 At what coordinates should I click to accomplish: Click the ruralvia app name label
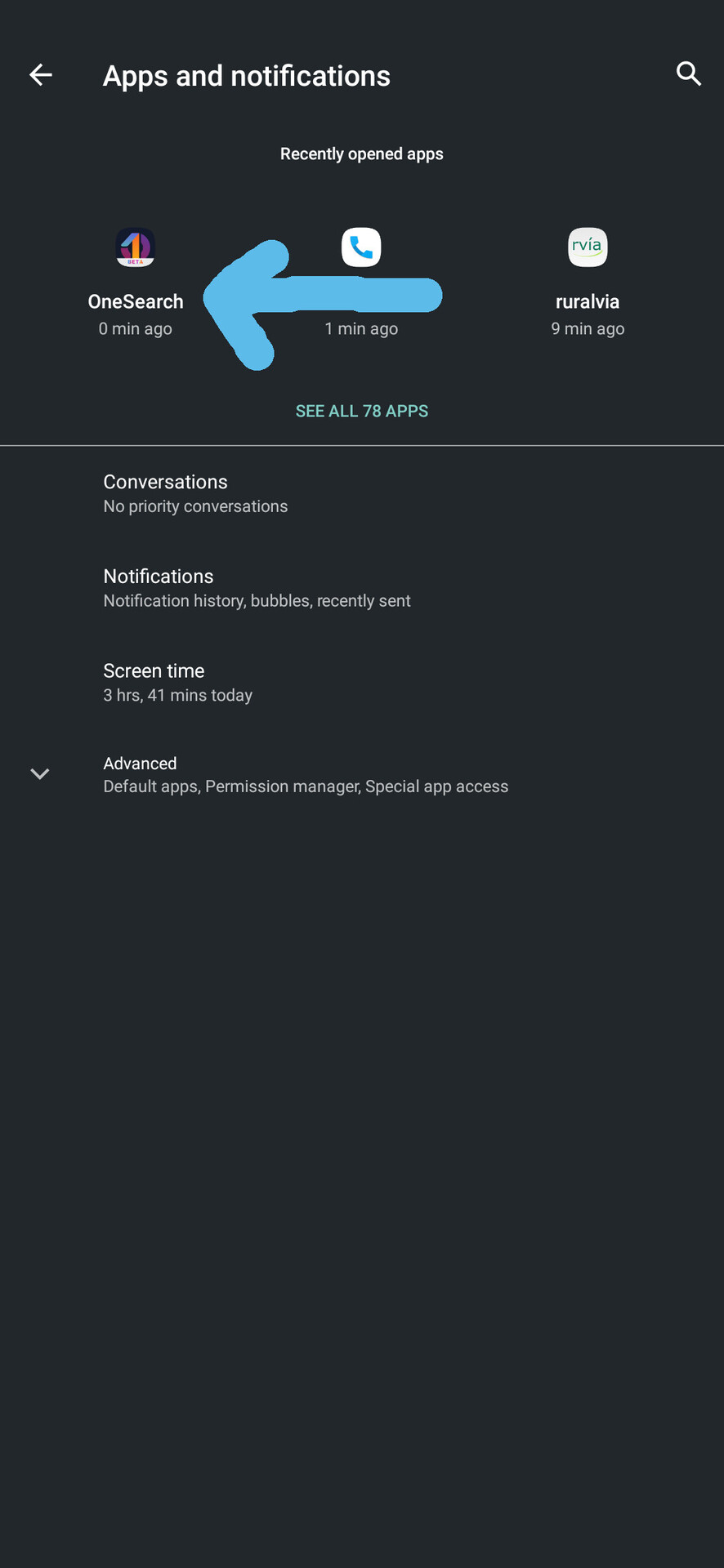(588, 301)
